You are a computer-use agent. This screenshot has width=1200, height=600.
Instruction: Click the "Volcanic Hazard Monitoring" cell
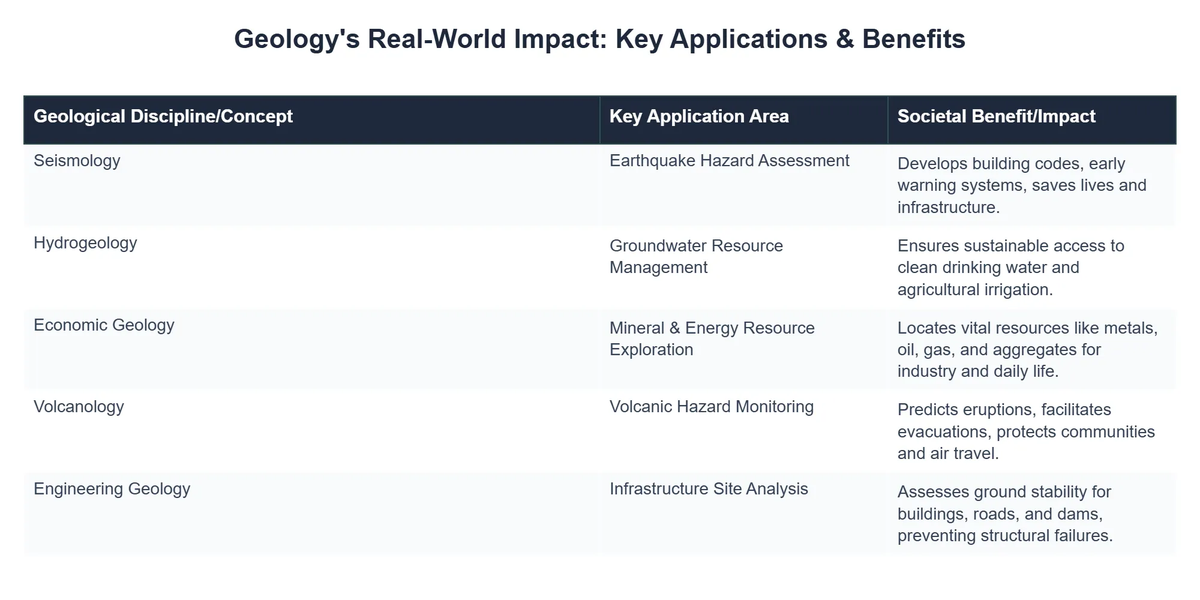pos(744,431)
